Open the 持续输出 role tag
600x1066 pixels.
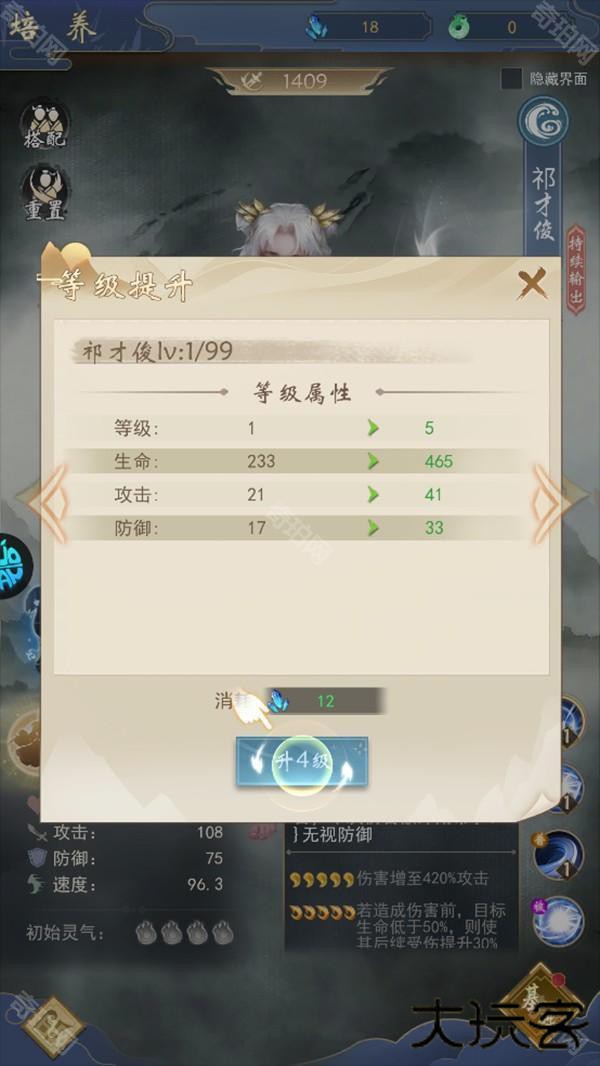point(576,269)
